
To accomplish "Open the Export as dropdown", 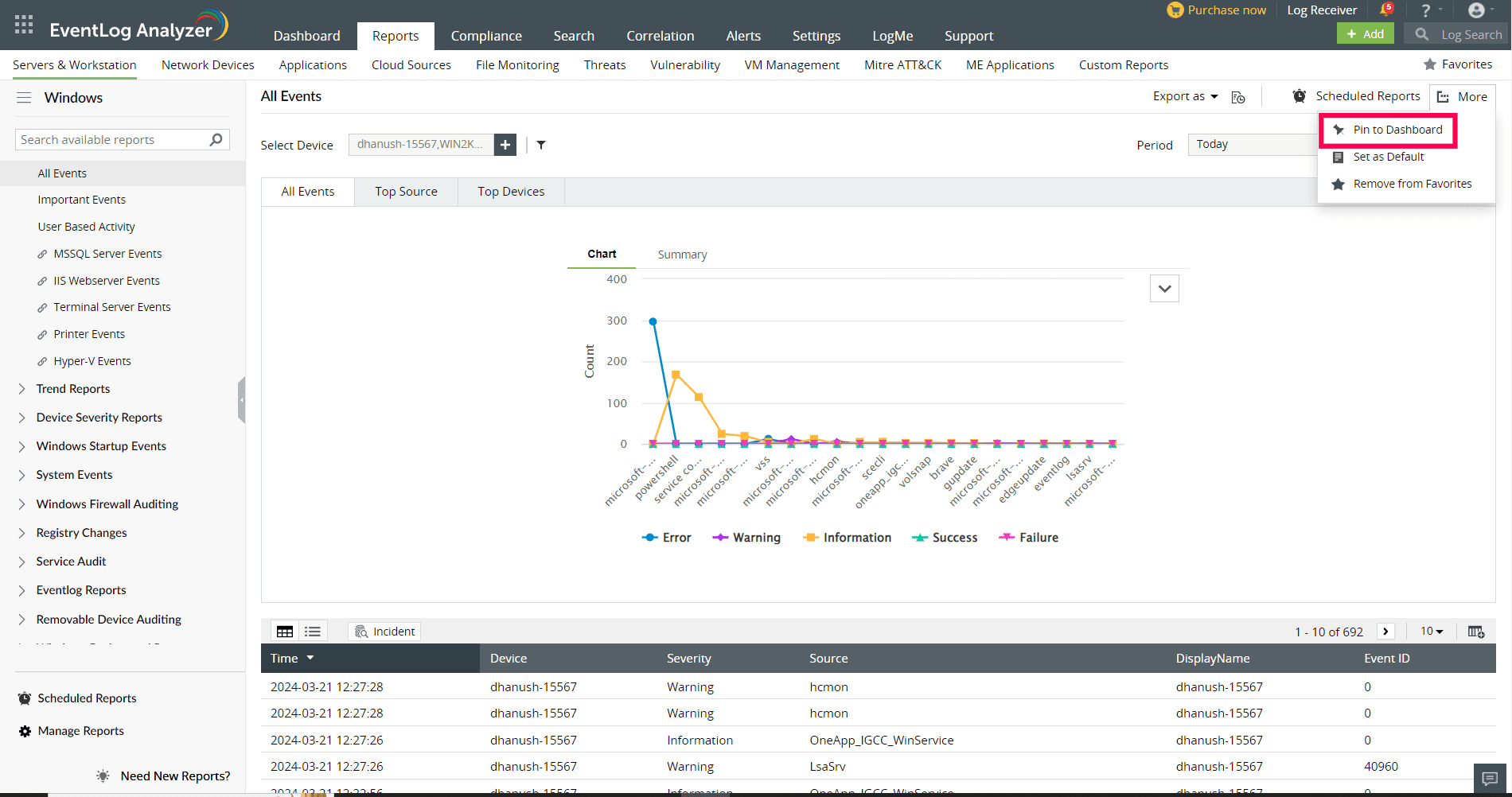I will click(1185, 96).
